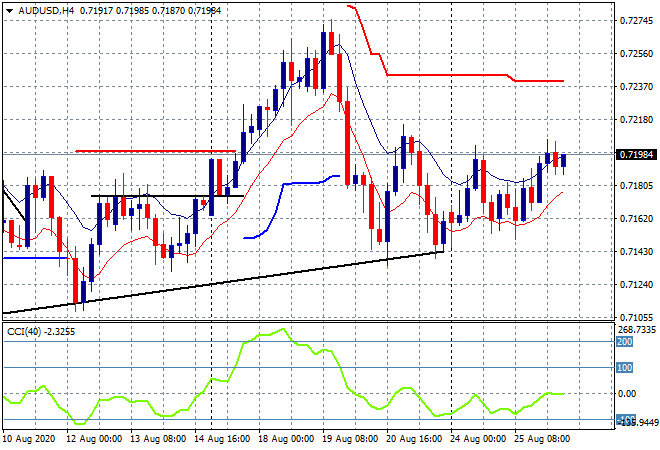Click the 10 Aug 2020 time label
This screenshot has width=660, height=450.
[29, 439]
